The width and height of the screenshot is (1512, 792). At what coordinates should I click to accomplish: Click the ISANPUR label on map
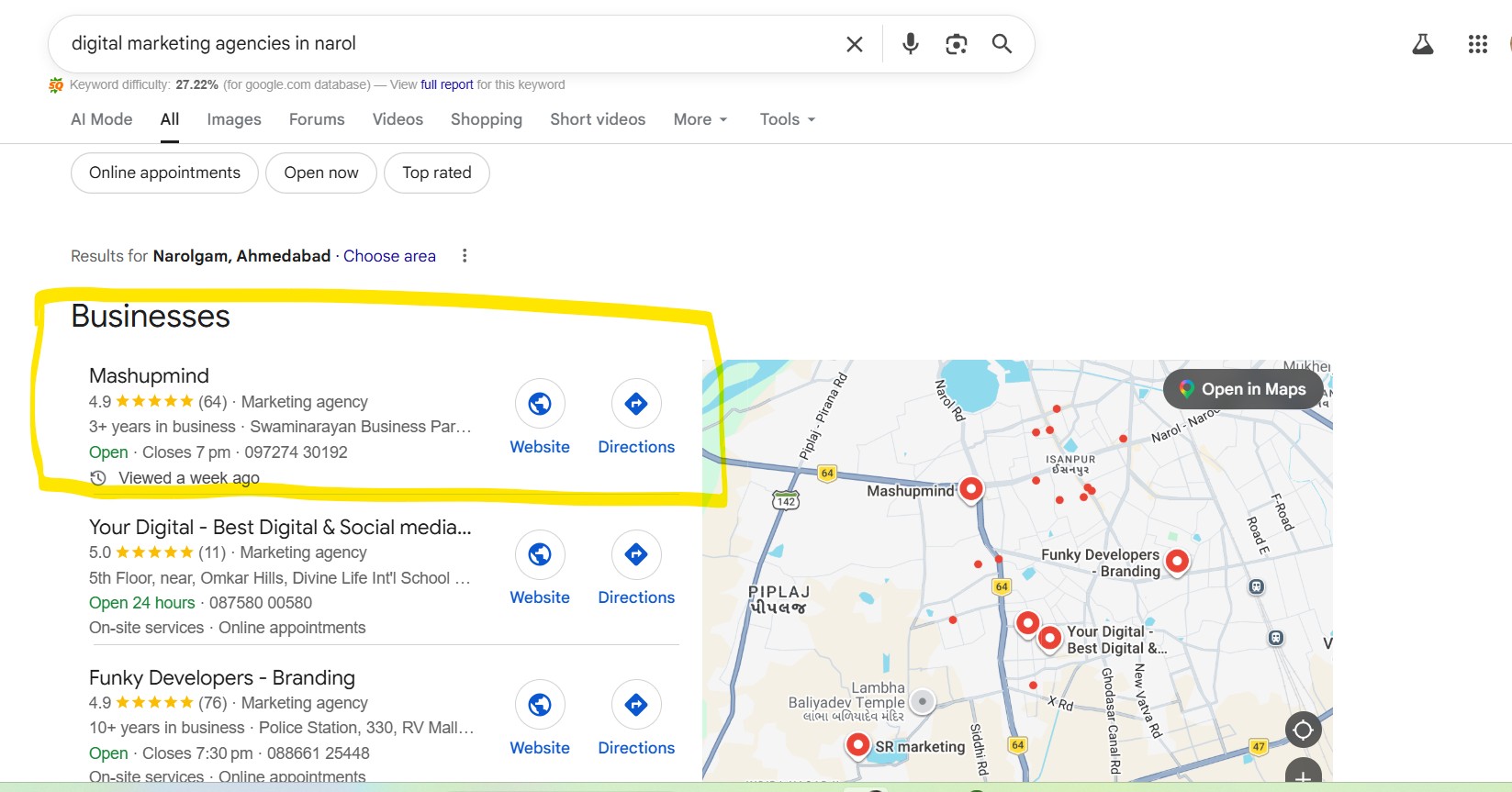point(1070,464)
